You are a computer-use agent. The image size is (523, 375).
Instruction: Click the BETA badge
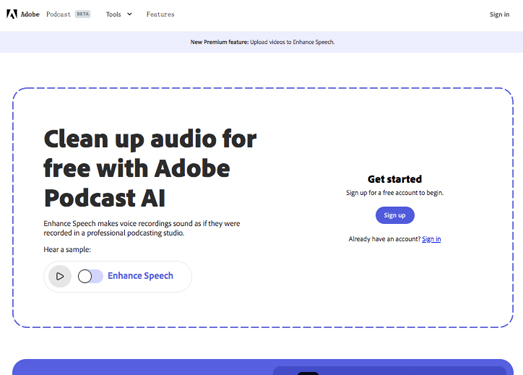coord(83,14)
